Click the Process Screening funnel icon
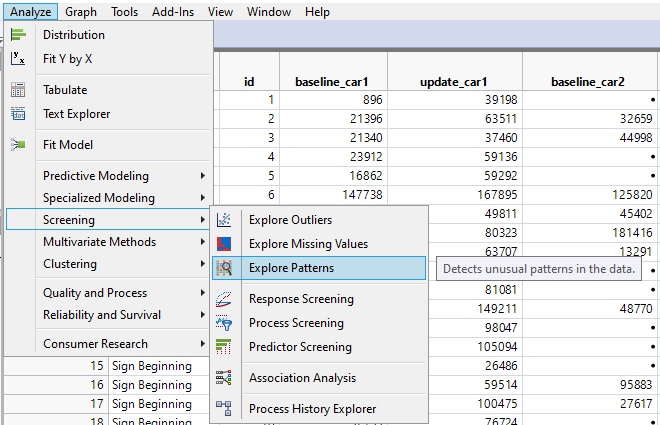The image size is (660, 425). pos(225,323)
